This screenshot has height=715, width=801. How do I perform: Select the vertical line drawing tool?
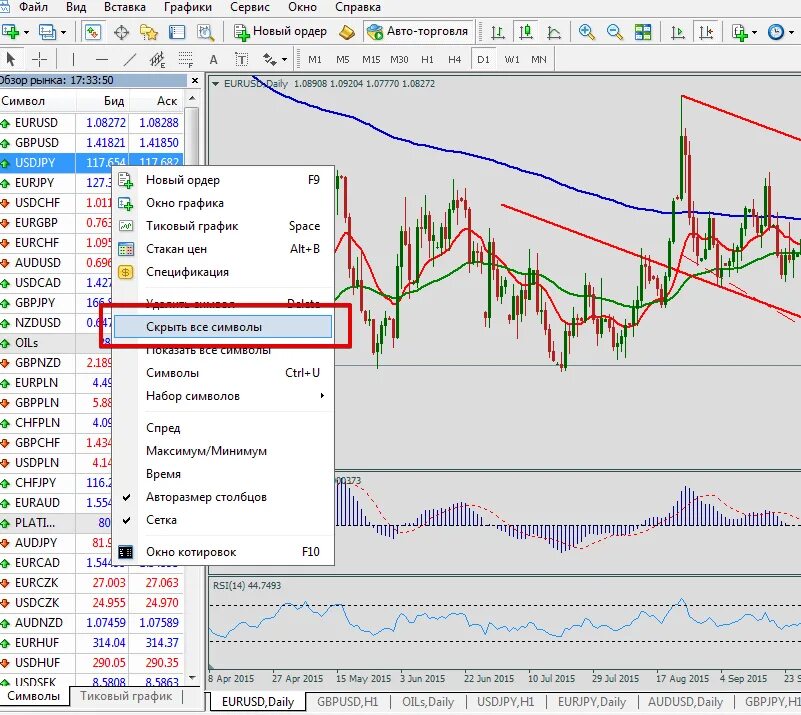[x=73, y=59]
